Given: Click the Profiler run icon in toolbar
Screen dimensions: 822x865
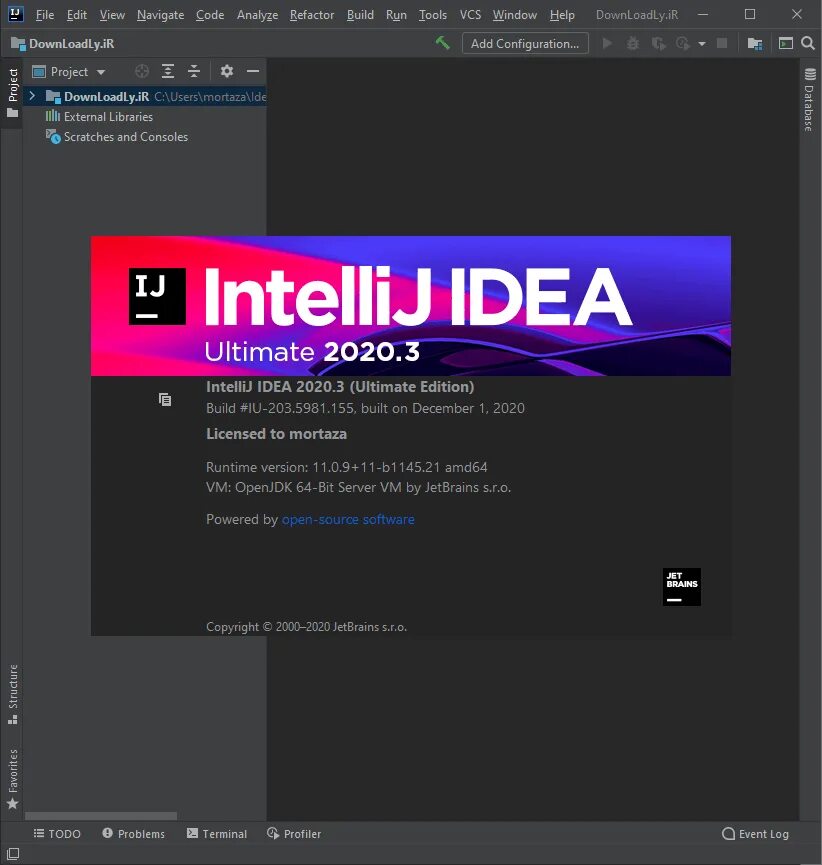Looking at the screenshot, I should pyautogui.click(x=683, y=43).
